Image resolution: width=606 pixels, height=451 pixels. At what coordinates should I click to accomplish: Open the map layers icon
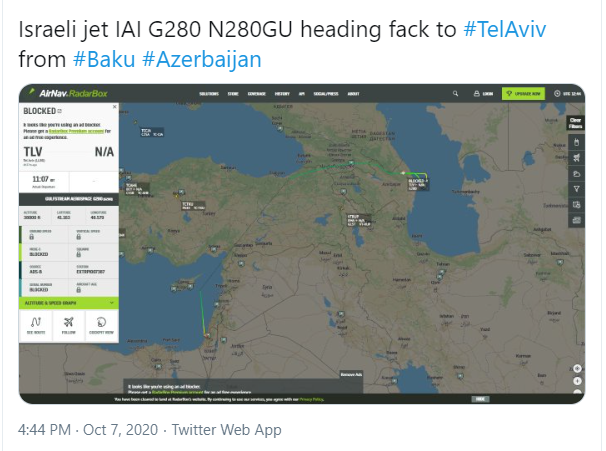click(x=576, y=205)
